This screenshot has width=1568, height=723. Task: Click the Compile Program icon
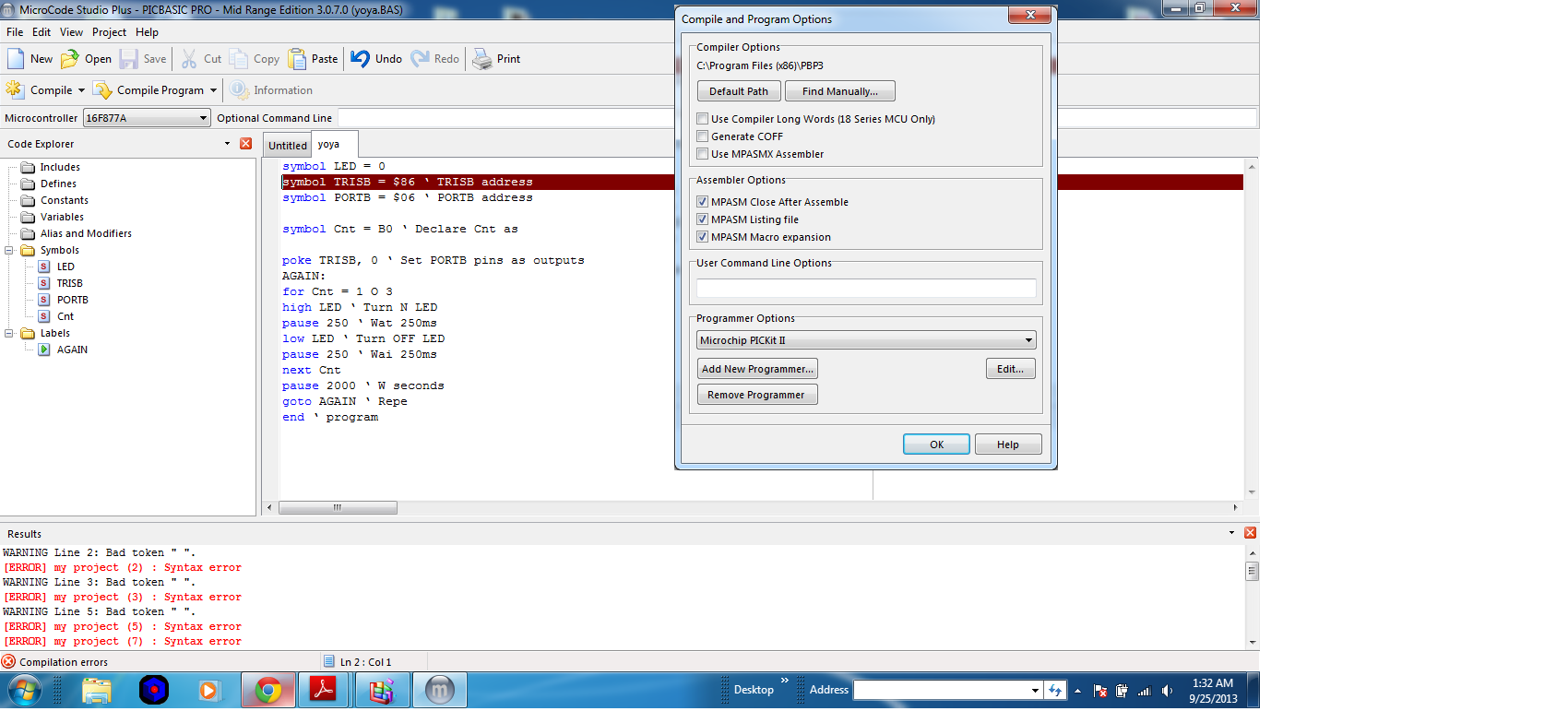click(x=102, y=90)
